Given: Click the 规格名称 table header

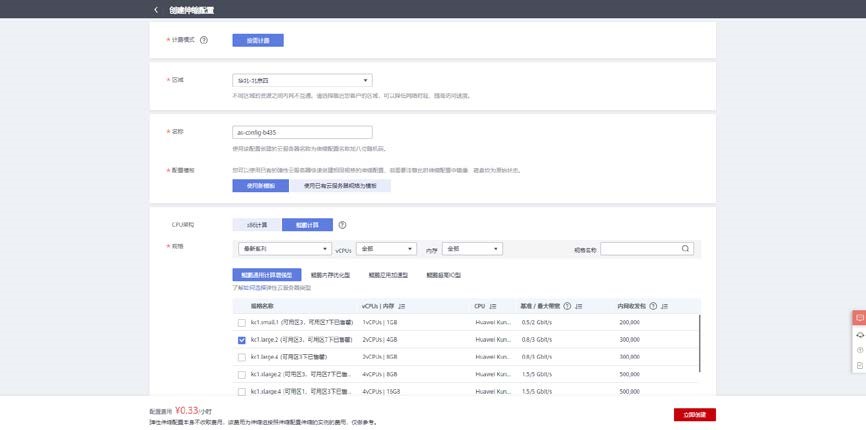Looking at the screenshot, I should [x=262, y=306].
